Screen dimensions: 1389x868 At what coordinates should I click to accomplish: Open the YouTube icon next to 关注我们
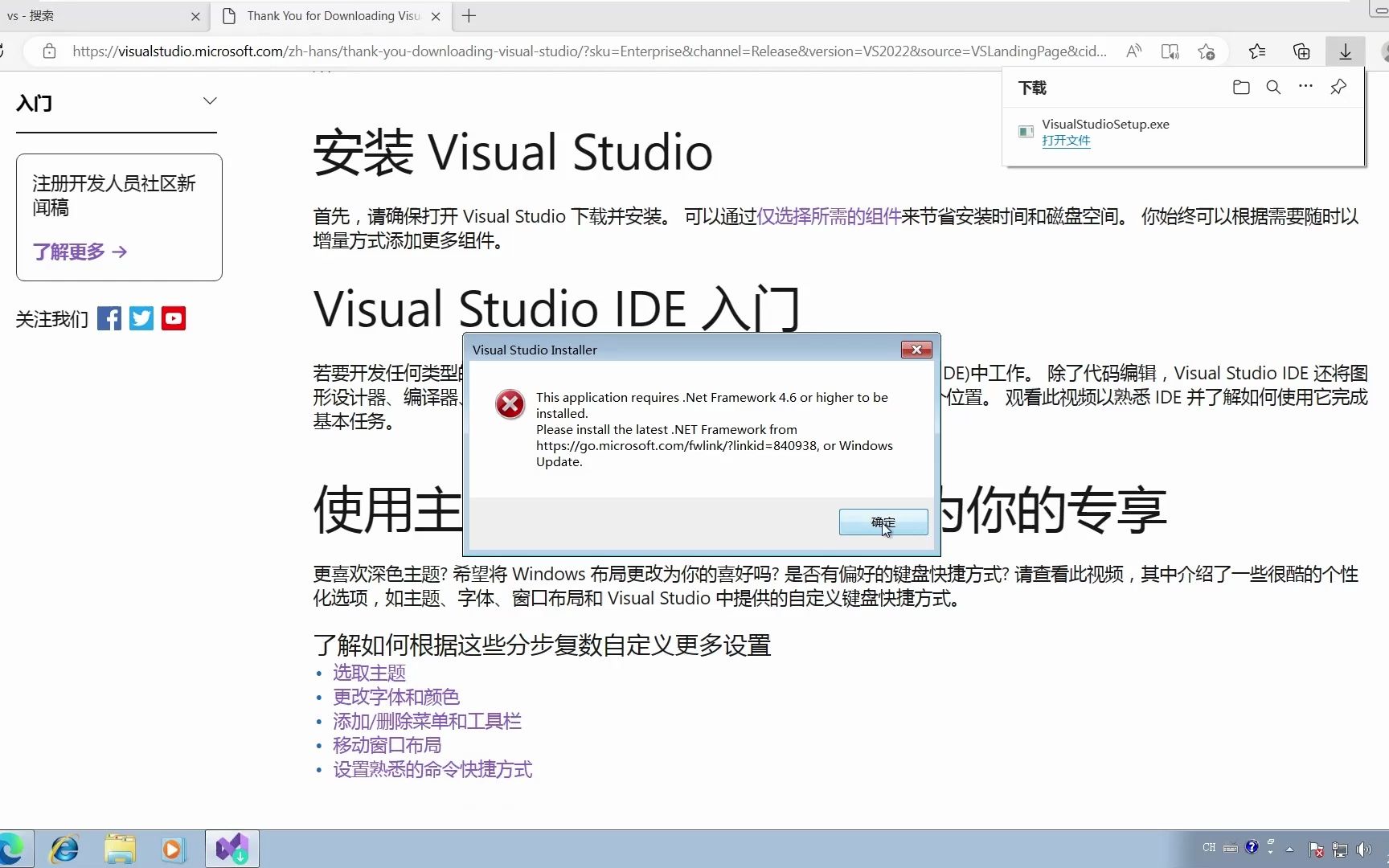[174, 318]
